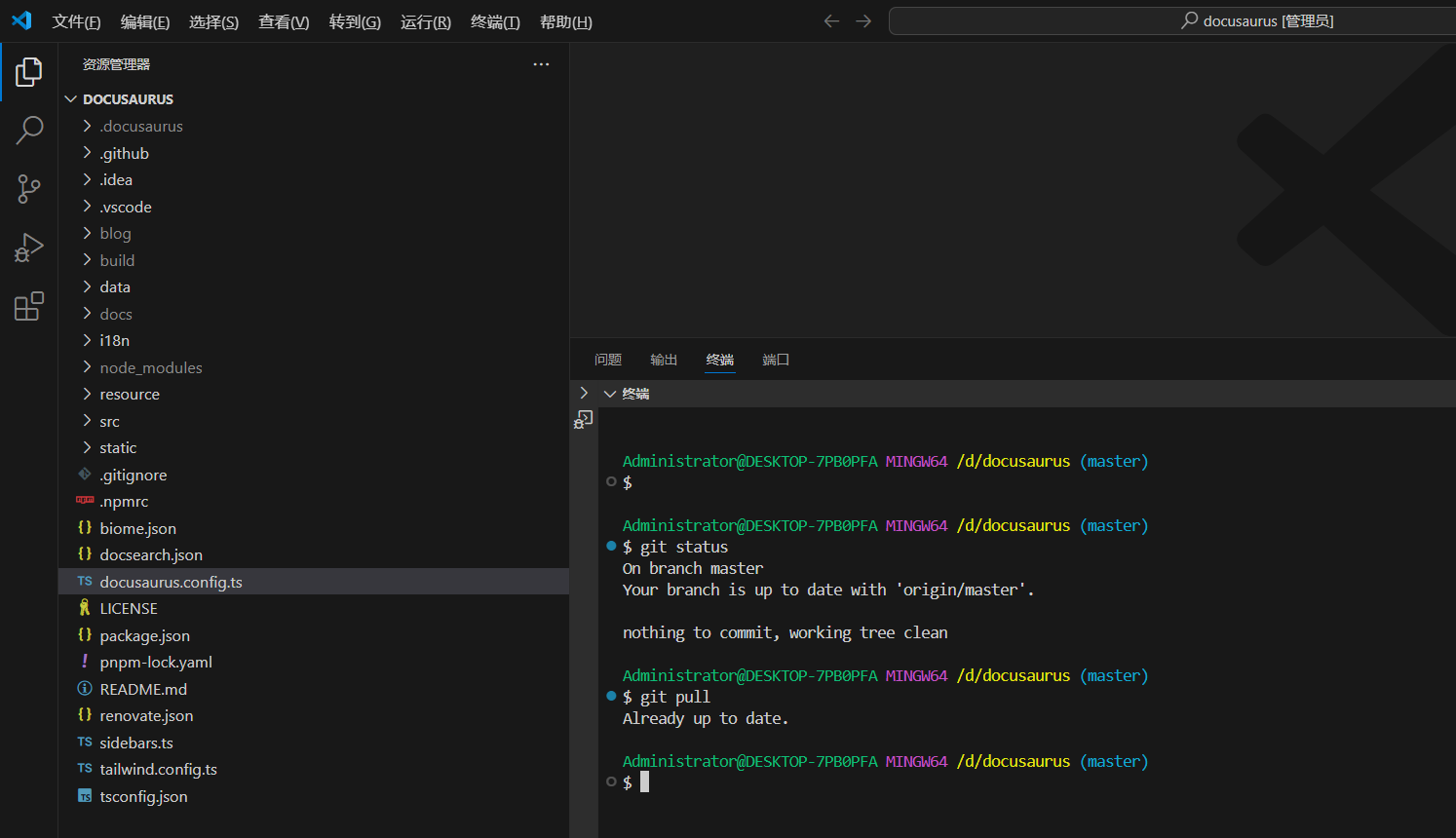Collapse the 终端 terminal group chevron
Image resolution: width=1456 pixels, height=838 pixels.
[x=610, y=394]
